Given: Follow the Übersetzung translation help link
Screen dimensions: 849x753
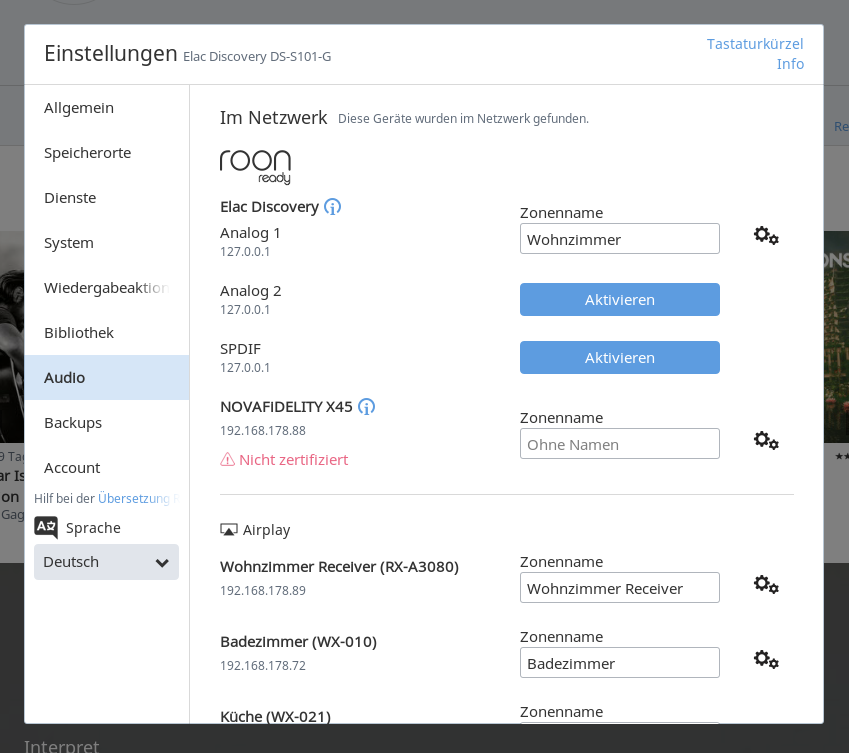Looking at the screenshot, I should click(x=134, y=498).
